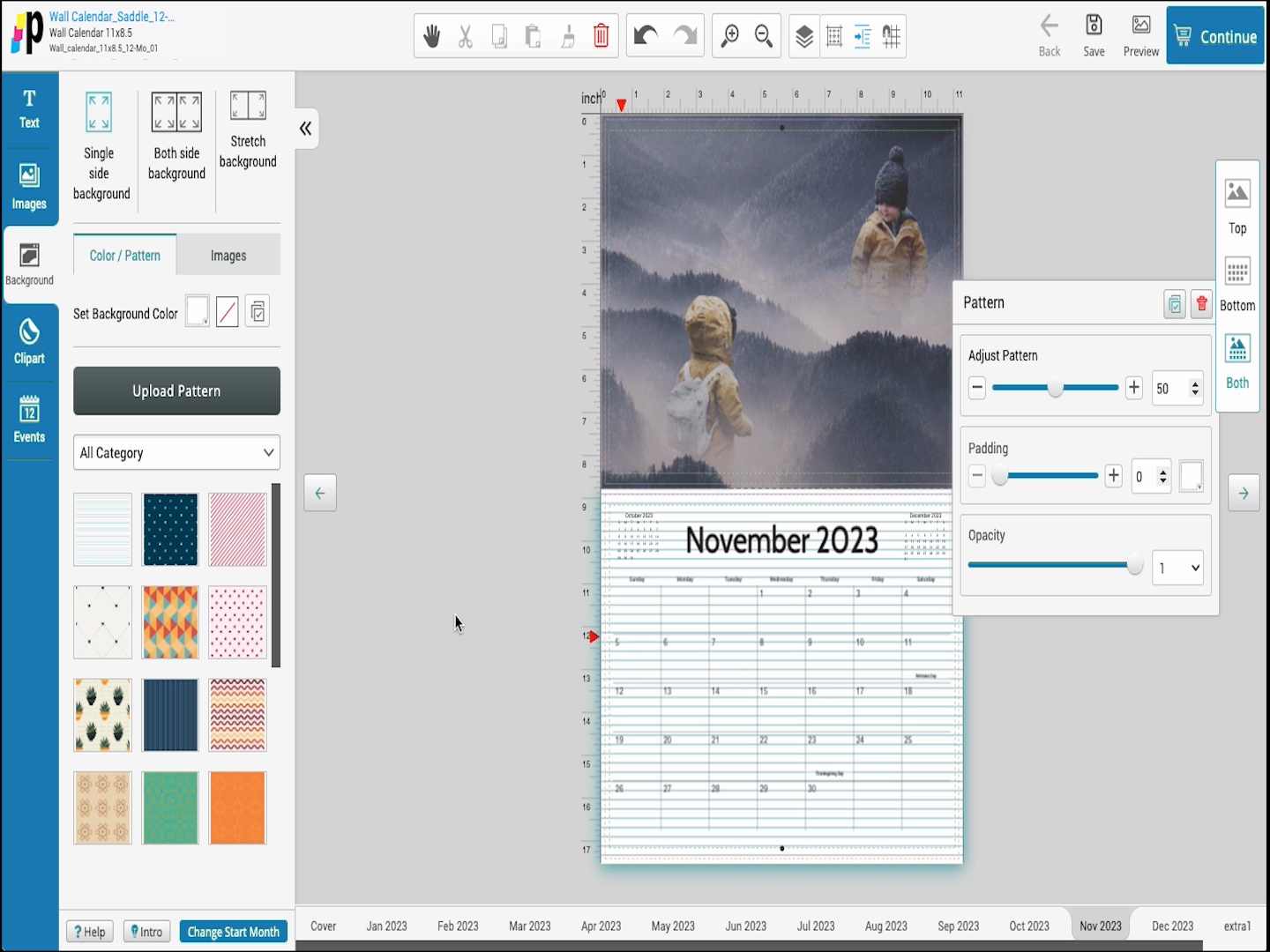The image size is (1270, 952).
Task: Select the solid orange pattern thumbnail
Action: tap(237, 808)
